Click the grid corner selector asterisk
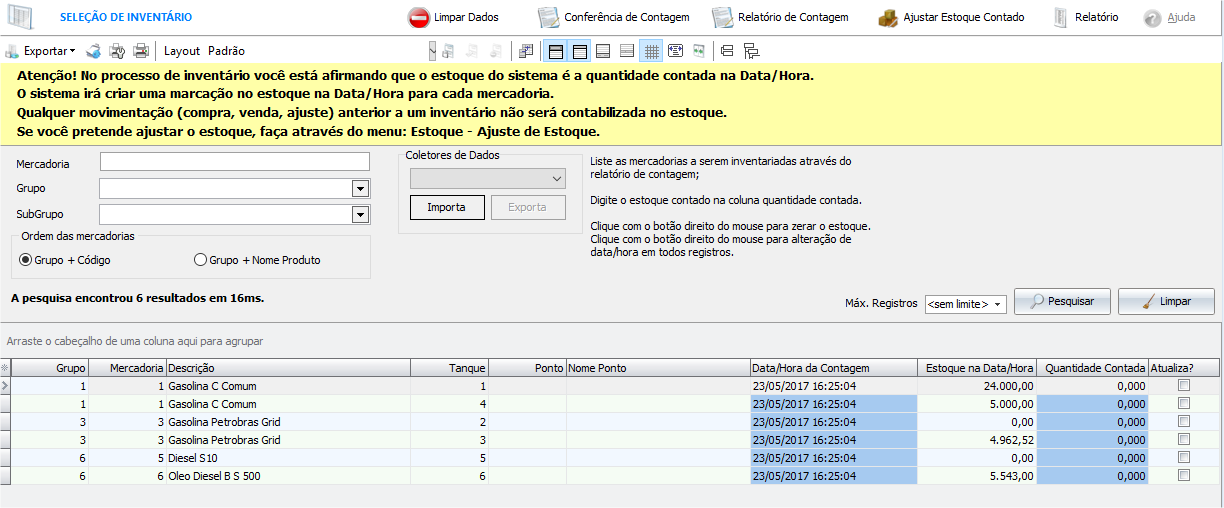Screen dimensions: 1224x508 pos(5,368)
